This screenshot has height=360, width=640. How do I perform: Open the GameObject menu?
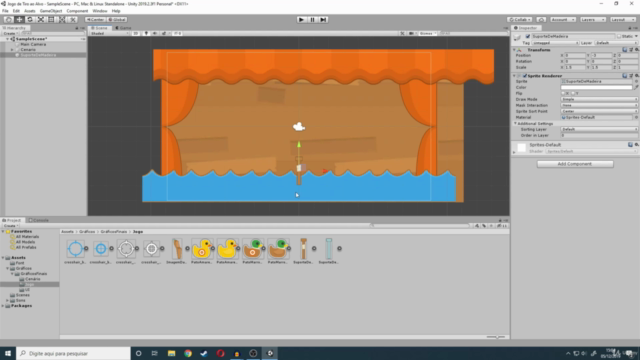pyautogui.click(x=51, y=11)
